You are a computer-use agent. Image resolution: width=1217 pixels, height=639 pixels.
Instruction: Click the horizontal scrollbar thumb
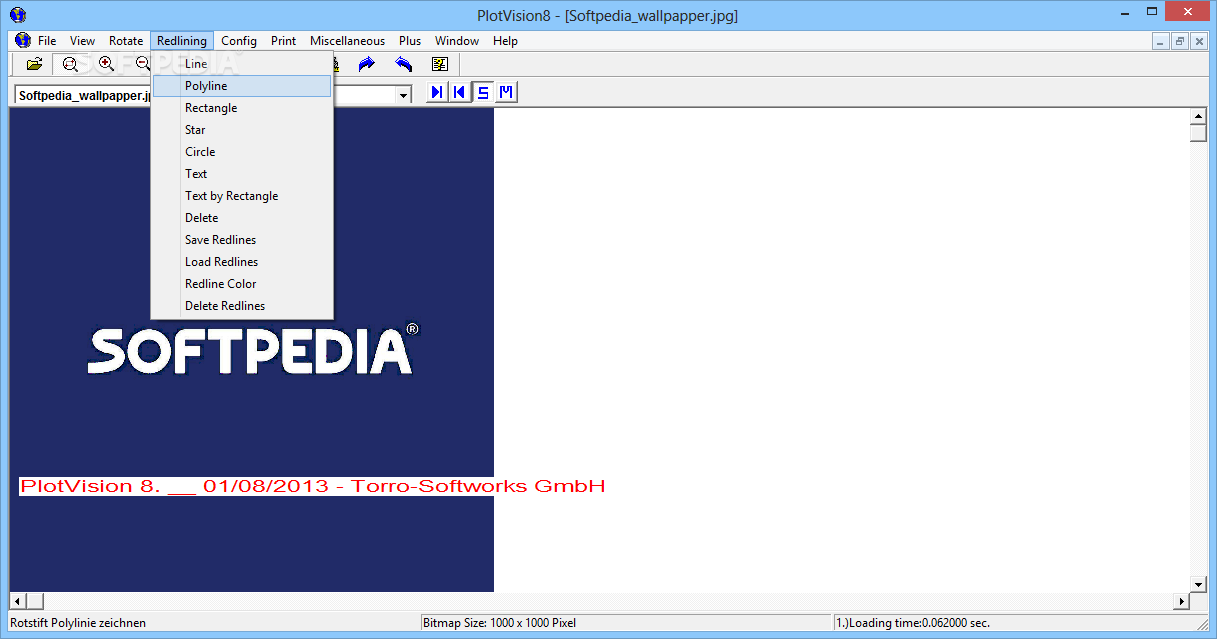35,601
